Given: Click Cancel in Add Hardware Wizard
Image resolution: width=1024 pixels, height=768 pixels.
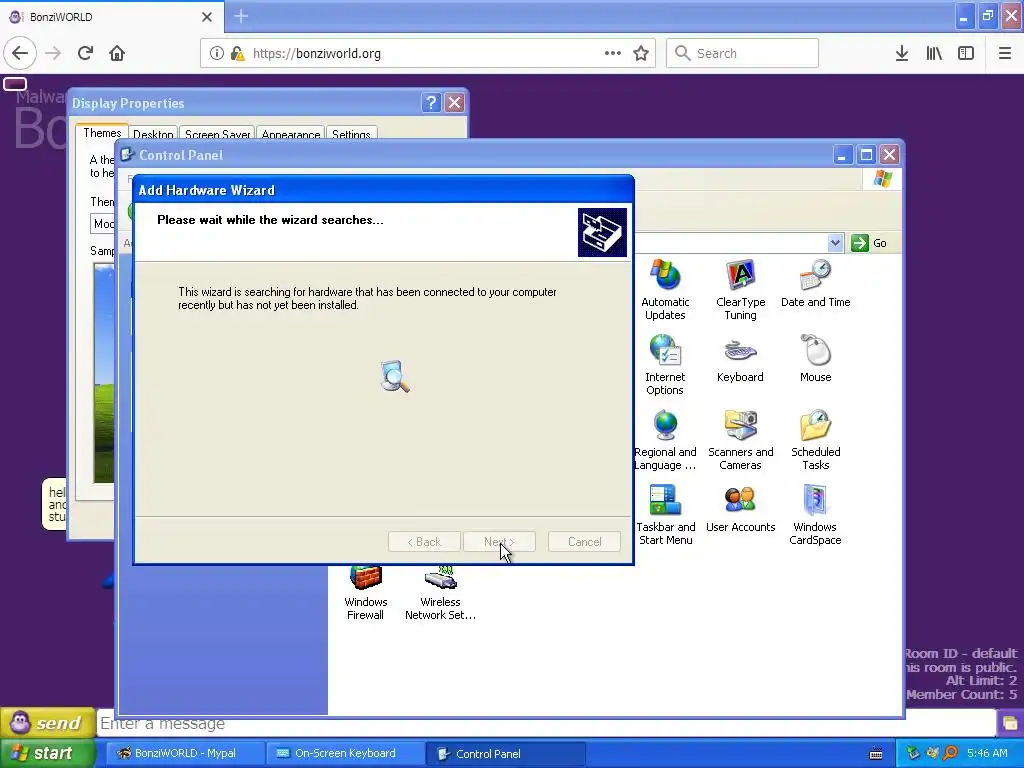Looking at the screenshot, I should (584, 541).
